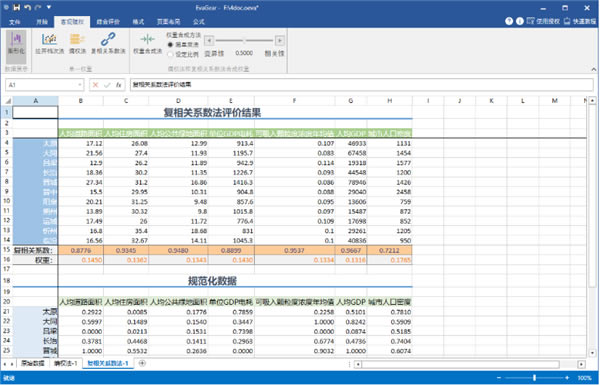Image resolution: width=600 pixels, height=385 pixels.
Task: Click the 使用授权 license button
Action: [x=543, y=21]
